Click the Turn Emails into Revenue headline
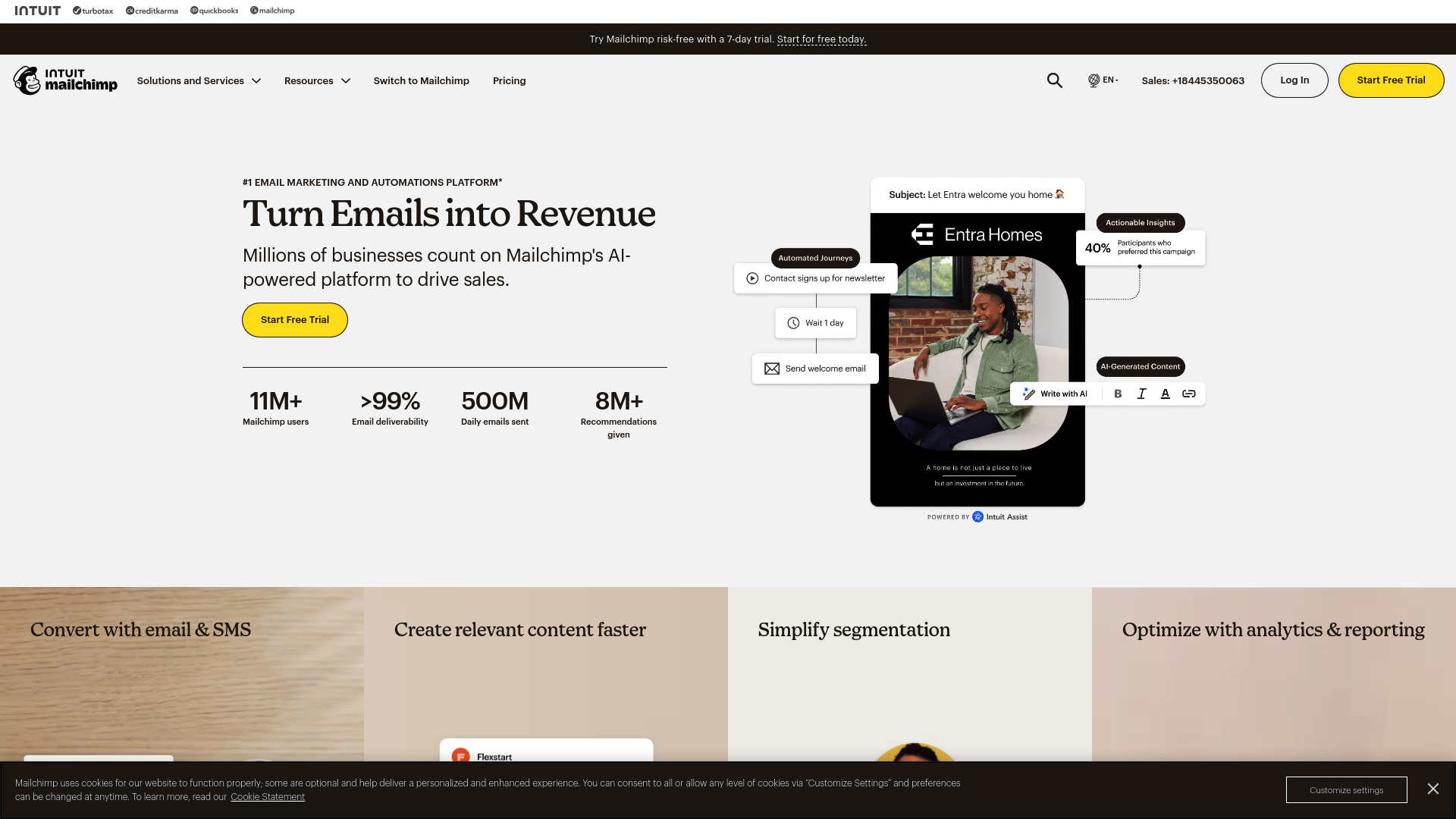This screenshot has width=1456, height=819. coord(449,214)
